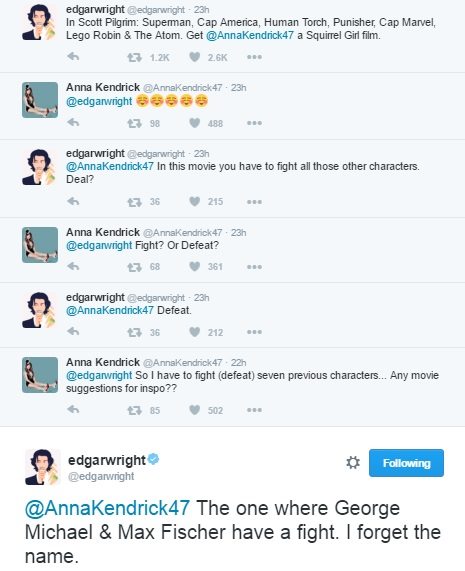Retweet the 'Fight? Or Defeat?' tweet

134,267
